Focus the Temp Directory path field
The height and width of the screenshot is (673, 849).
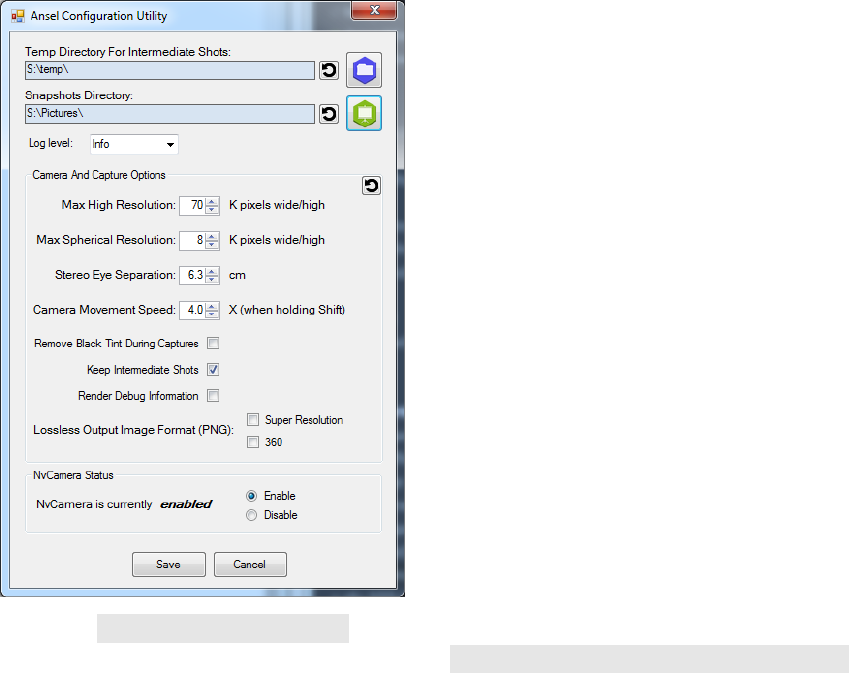click(x=169, y=70)
